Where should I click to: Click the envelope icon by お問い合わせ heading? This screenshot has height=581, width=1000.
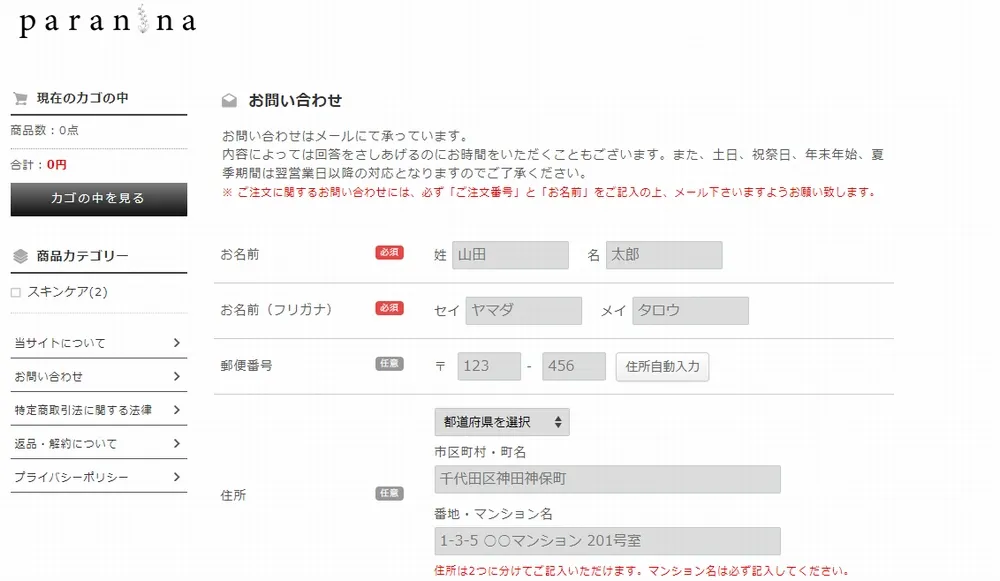229,100
